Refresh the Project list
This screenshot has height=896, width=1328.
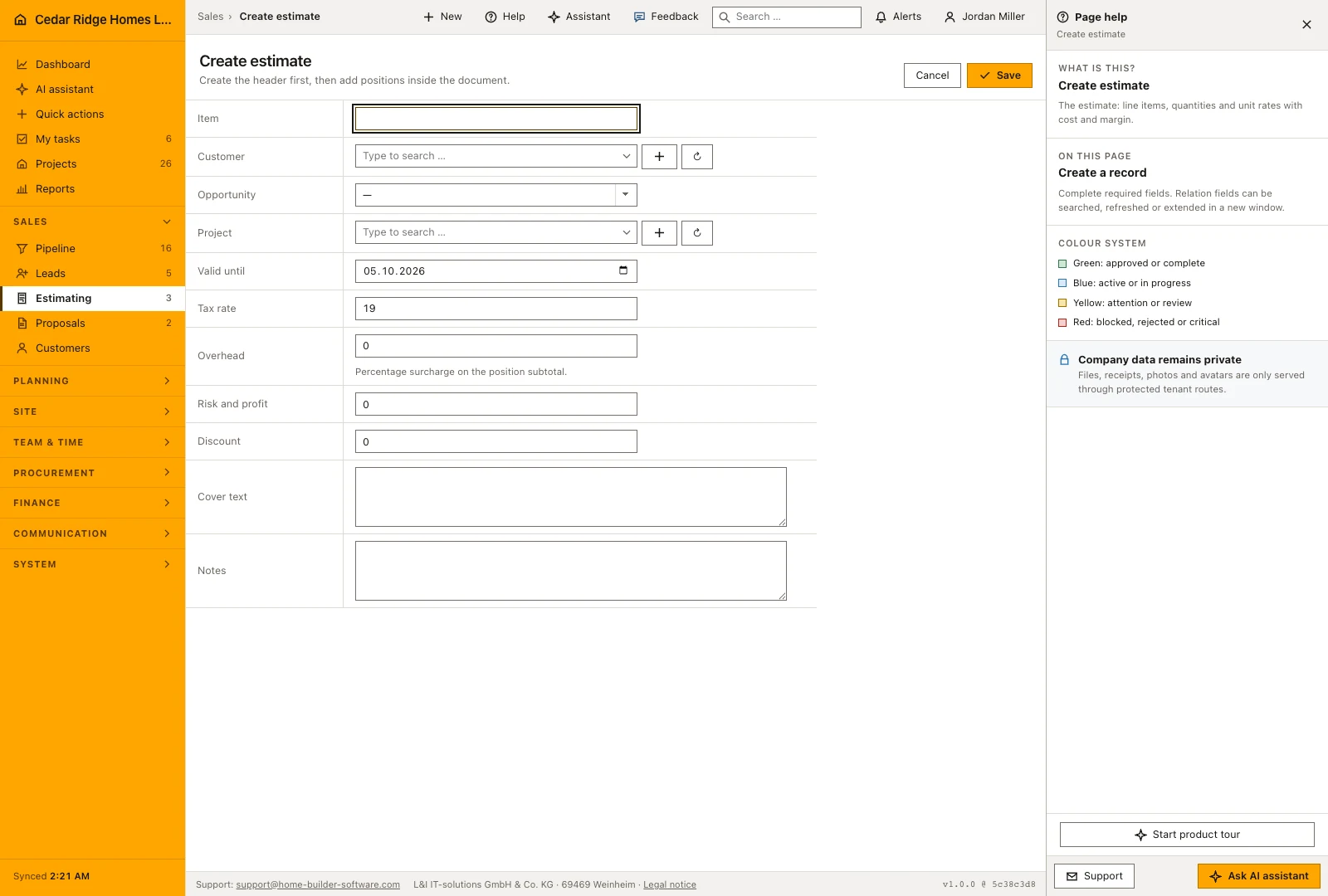(x=697, y=233)
